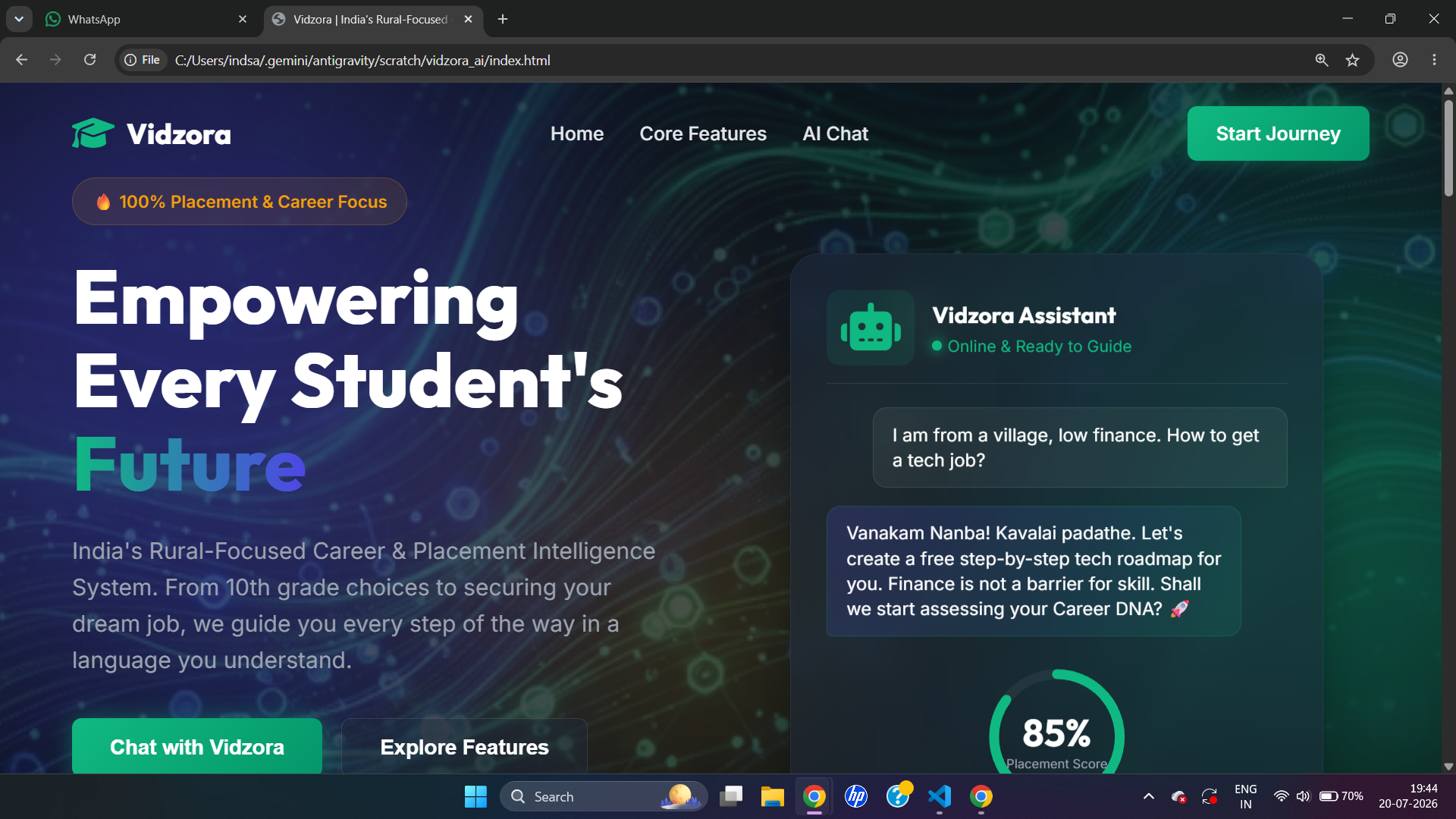Open the HP app in the taskbar
Viewport: 1456px width, 819px height.
tap(856, 796)
